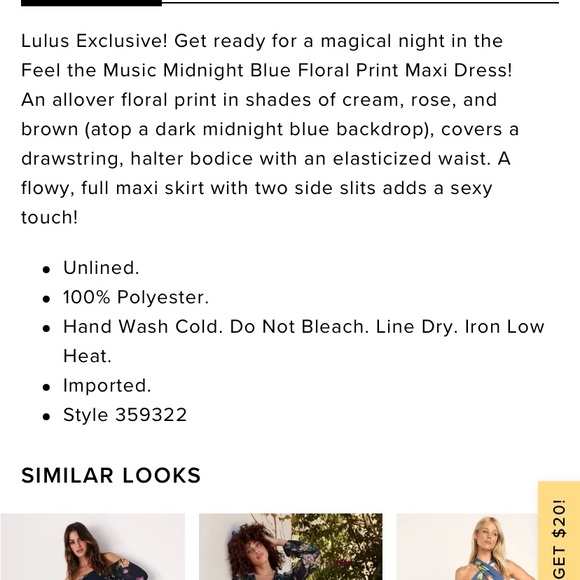Open the yellow GET $20! promo tab
Viewport: 580px width, 580px height.
[559, 531]
